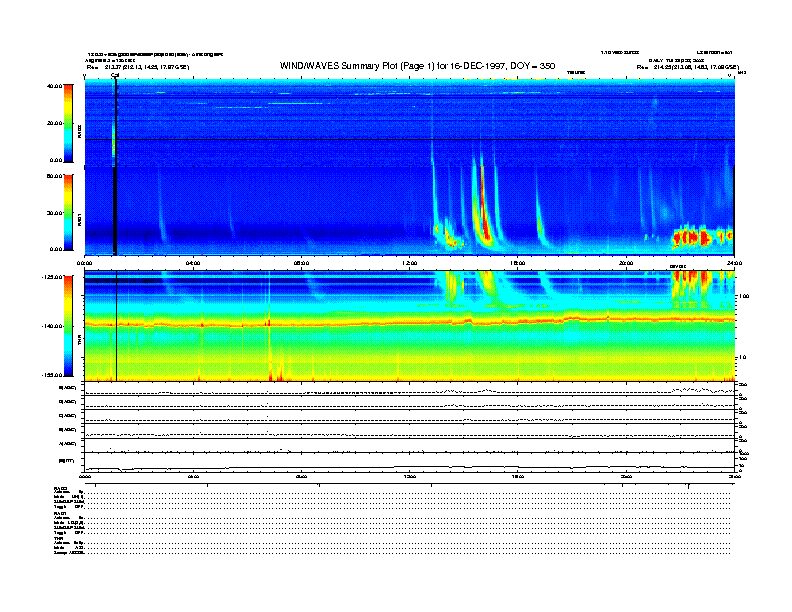Click the 12:00 time label under RAD1 spectrogram
792x612 pixels.
409,263
